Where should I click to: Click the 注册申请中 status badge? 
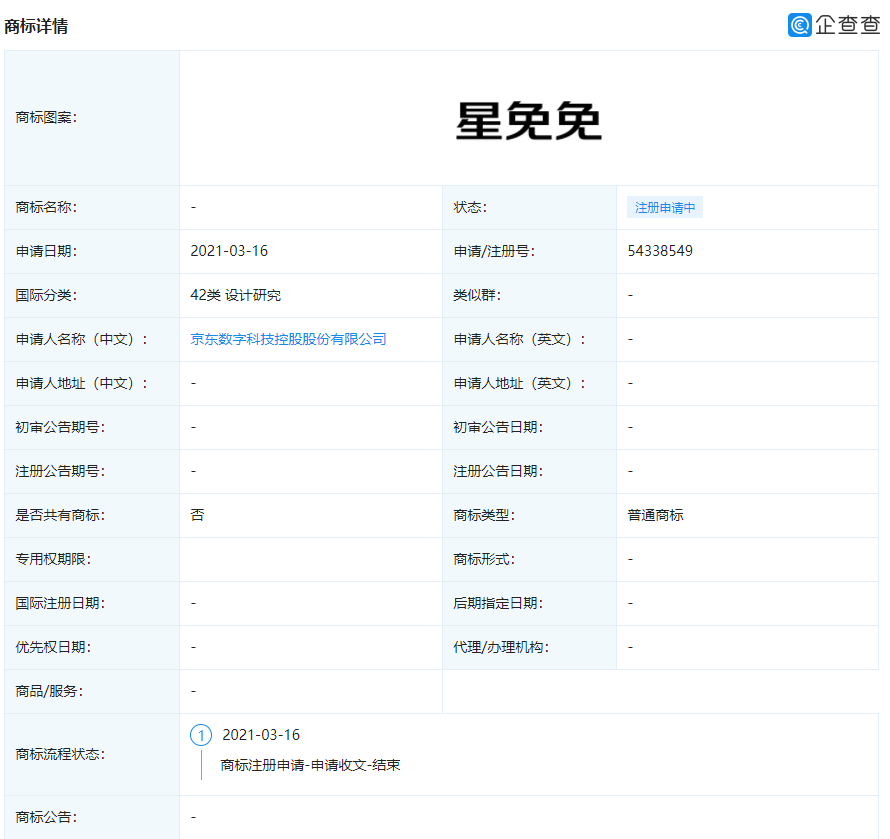pos(665,208)
